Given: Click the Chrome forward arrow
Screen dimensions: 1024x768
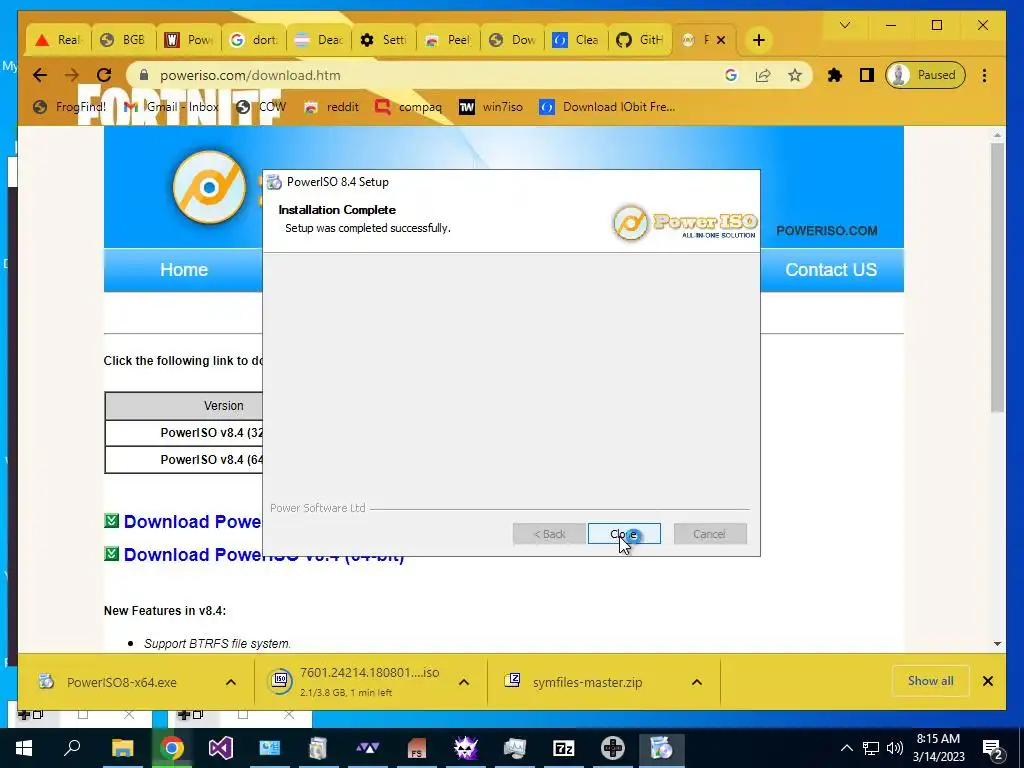Looking at the screenshot, I should (x=72, y=75).
